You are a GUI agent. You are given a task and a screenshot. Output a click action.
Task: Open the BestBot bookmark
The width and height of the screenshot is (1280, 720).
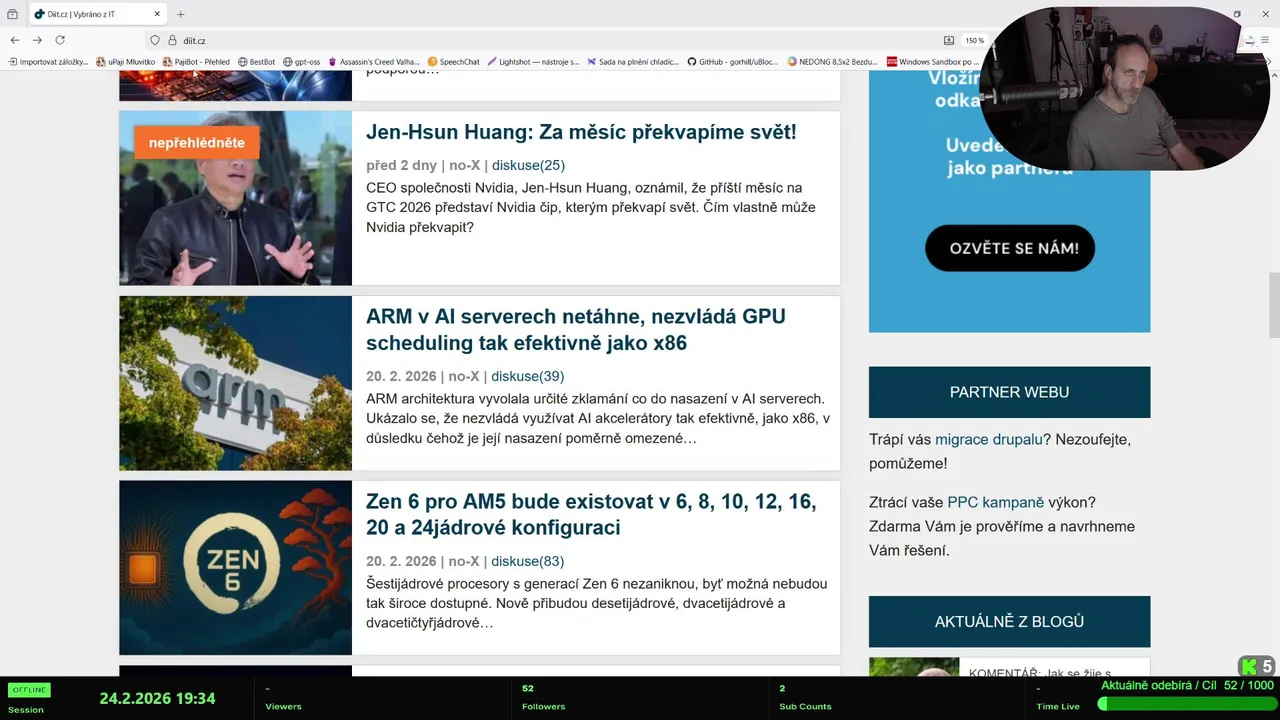pos(256,62)
